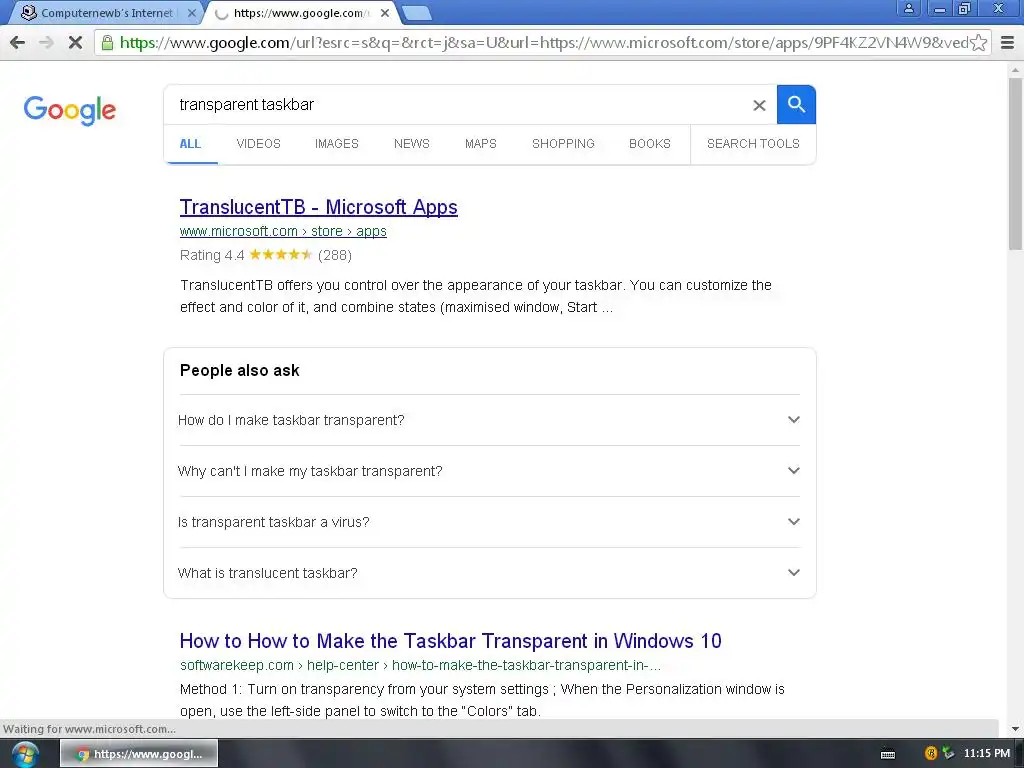Clear search box with the X icon

click(x=759, y=105)
